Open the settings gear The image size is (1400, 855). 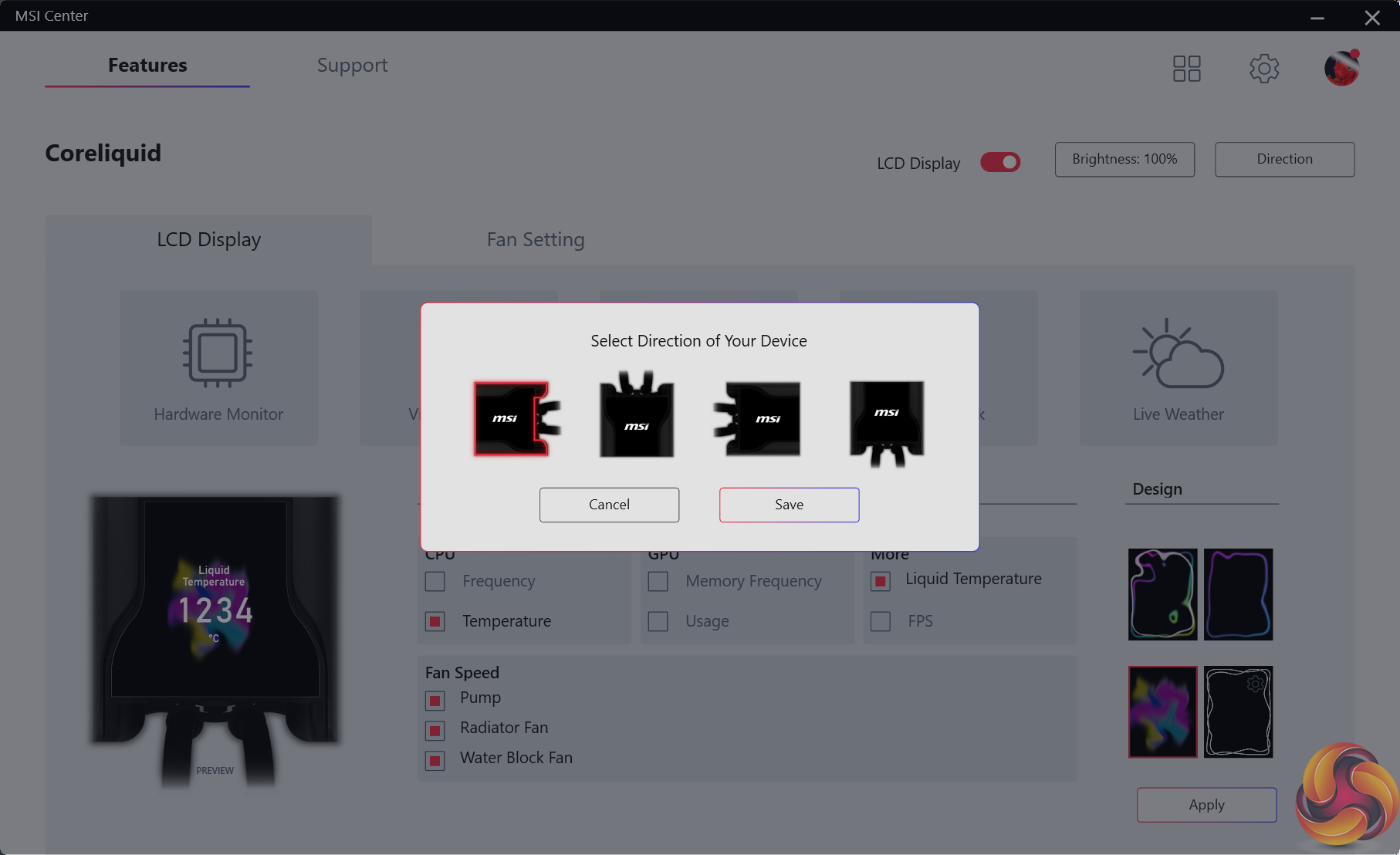1264,69
